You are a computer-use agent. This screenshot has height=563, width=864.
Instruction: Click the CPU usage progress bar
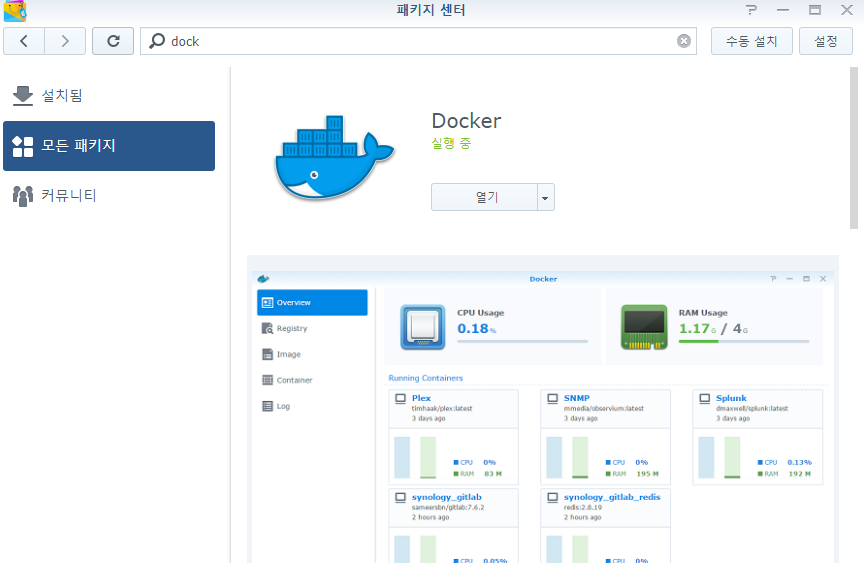pos(522,342)
